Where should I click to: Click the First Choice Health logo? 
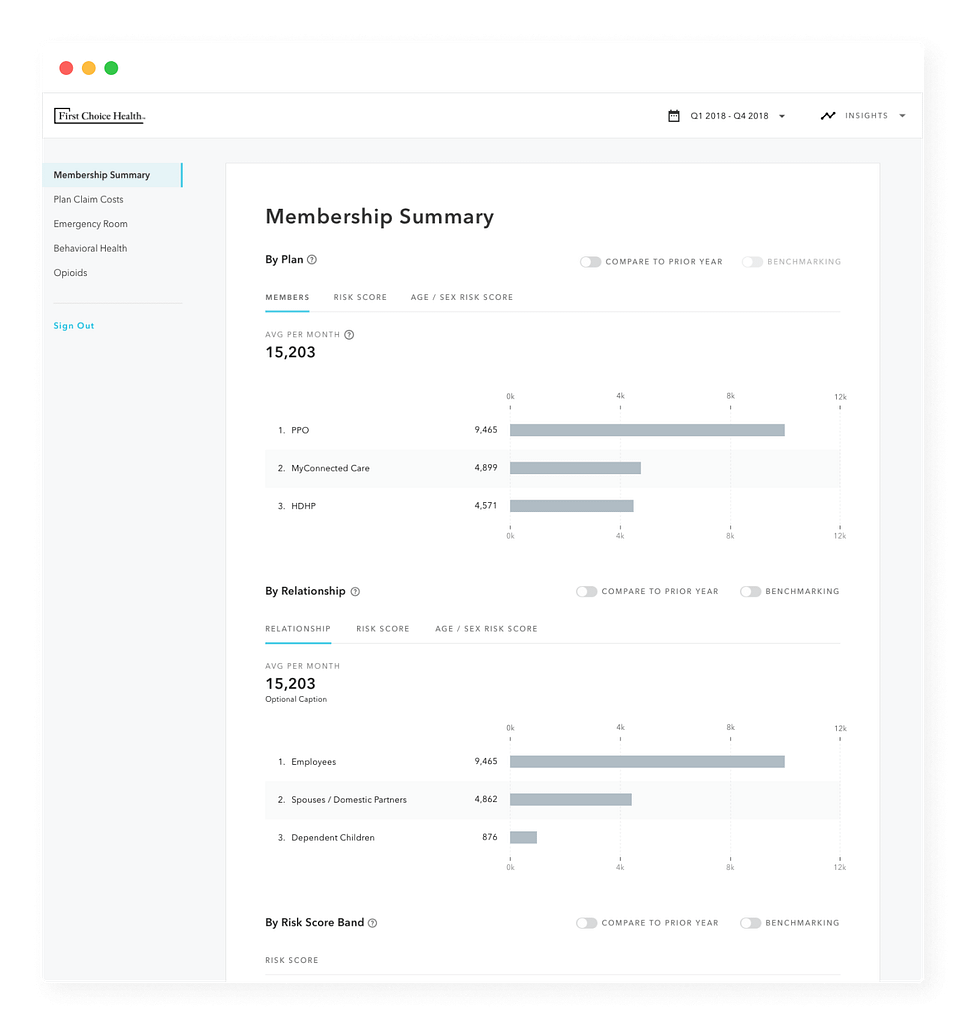[x=99, y=116]
